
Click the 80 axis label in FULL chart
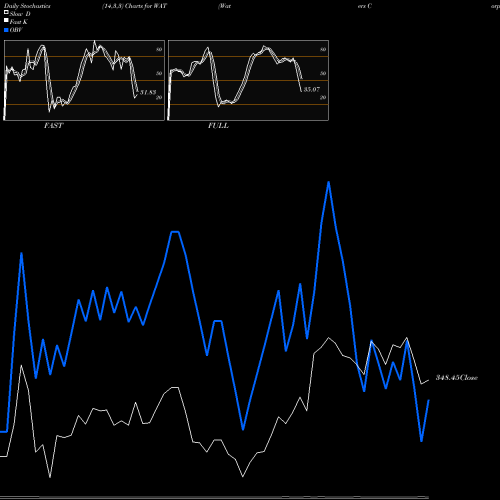pos(323,49)
